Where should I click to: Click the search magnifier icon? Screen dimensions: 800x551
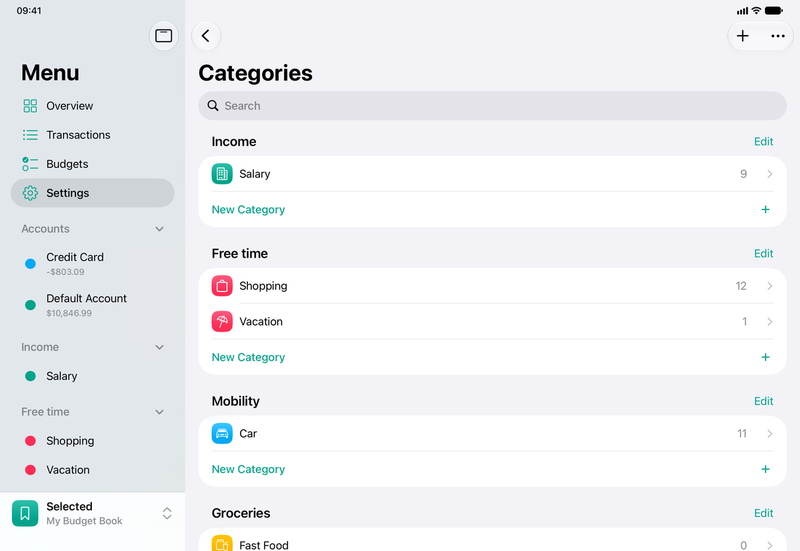click(213, 106)
